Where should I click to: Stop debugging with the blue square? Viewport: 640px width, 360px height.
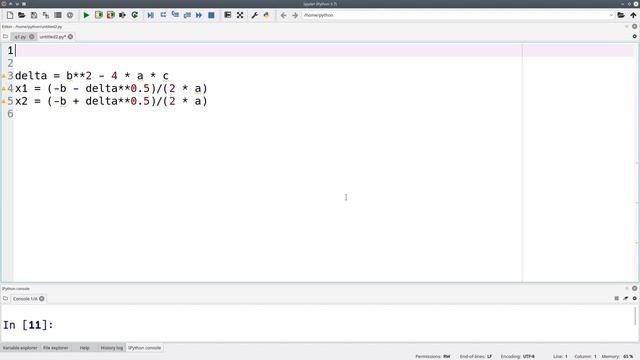(x=211, y=15)
